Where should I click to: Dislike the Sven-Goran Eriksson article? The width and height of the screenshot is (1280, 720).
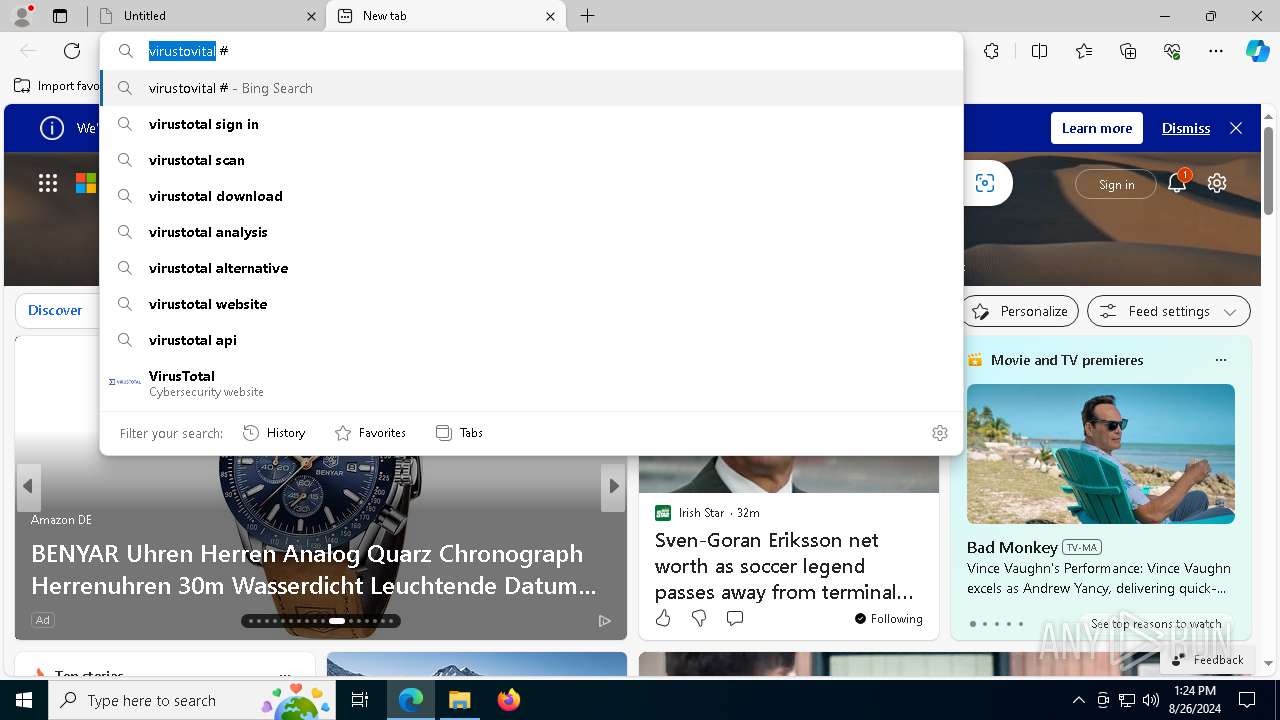pos(699,618)
